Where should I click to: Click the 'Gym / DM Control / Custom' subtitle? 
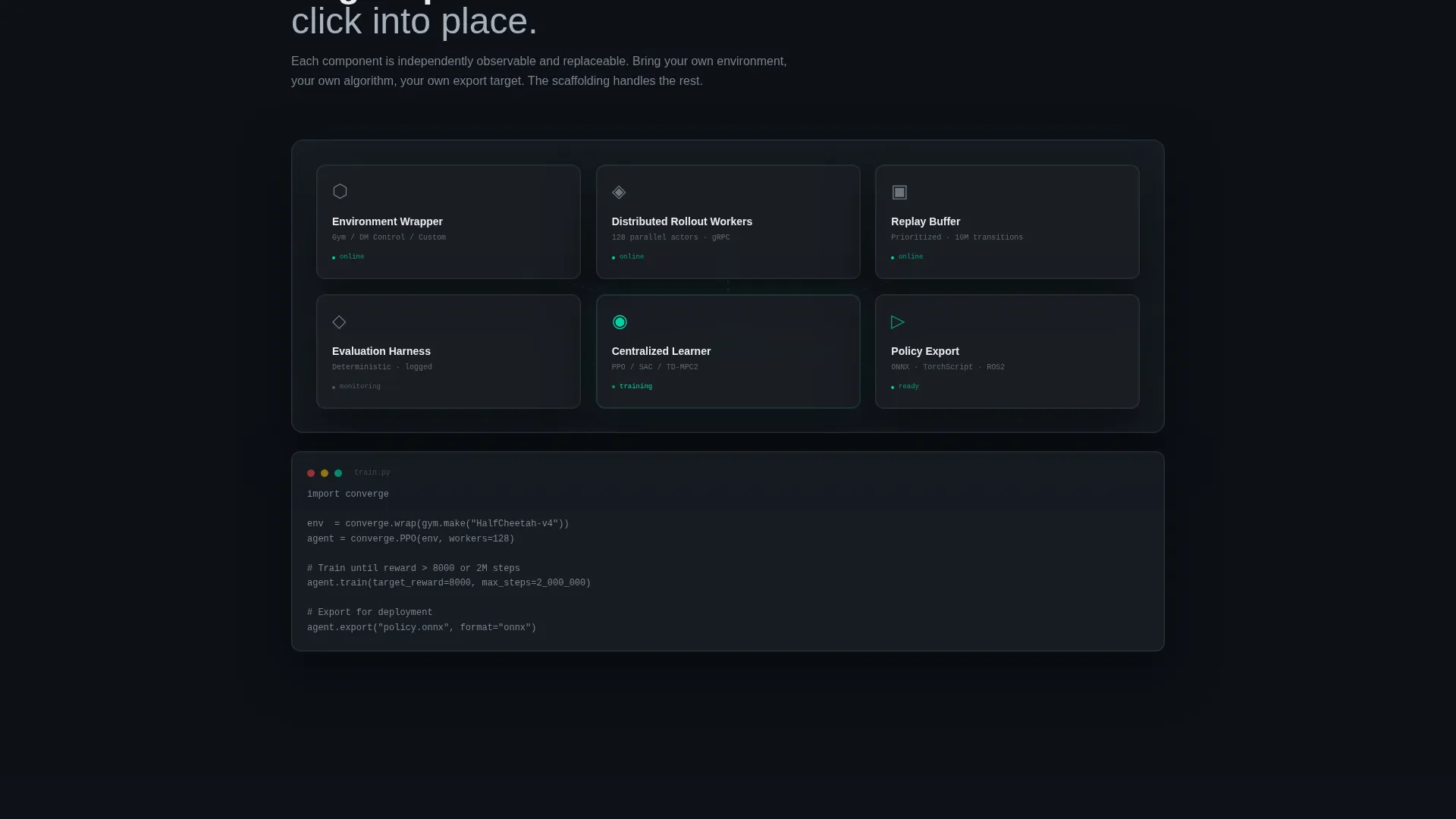point(389,237)
